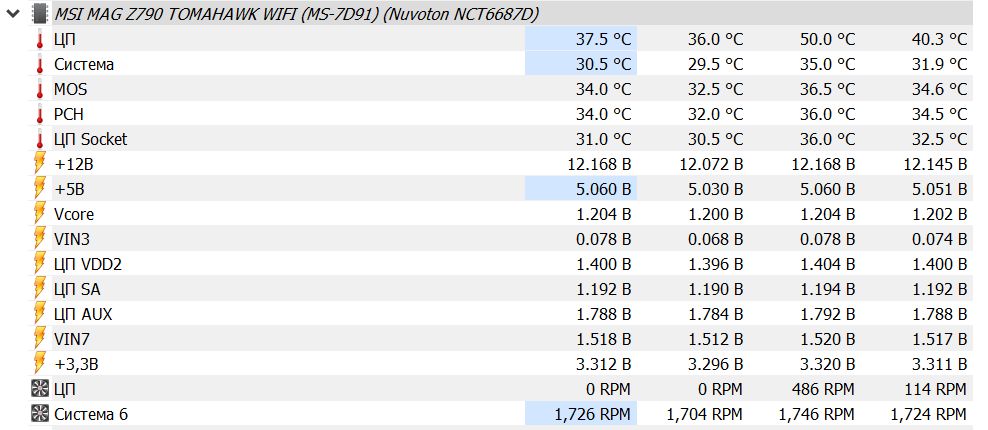Select the ЦП SA voltage label
Viewport: 988px width, 430px height.
pyautogui.click(x=77, y=289)
